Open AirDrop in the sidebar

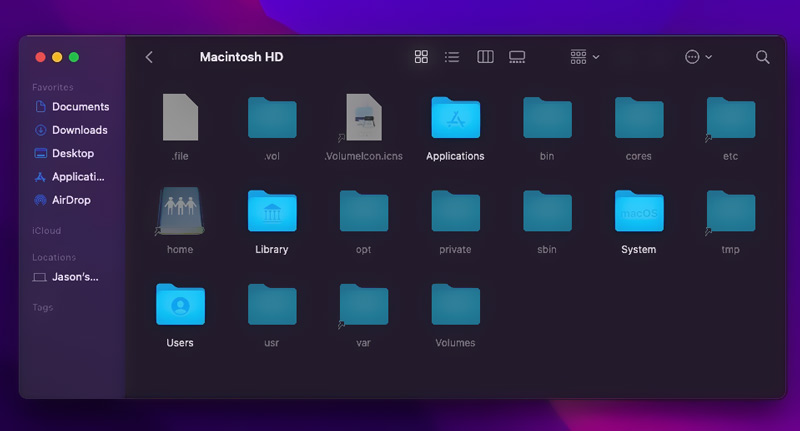(62, 200)
